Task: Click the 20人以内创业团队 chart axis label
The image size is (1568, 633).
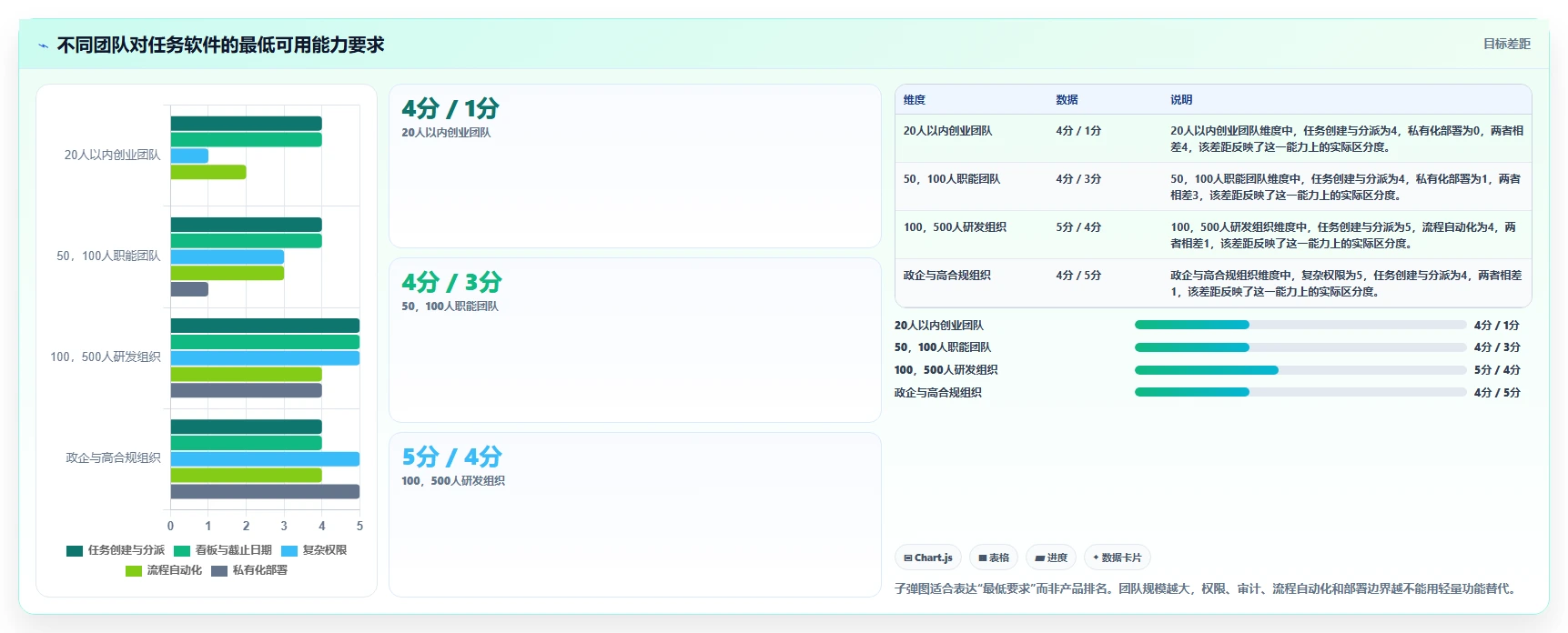Action: [112, 156]
